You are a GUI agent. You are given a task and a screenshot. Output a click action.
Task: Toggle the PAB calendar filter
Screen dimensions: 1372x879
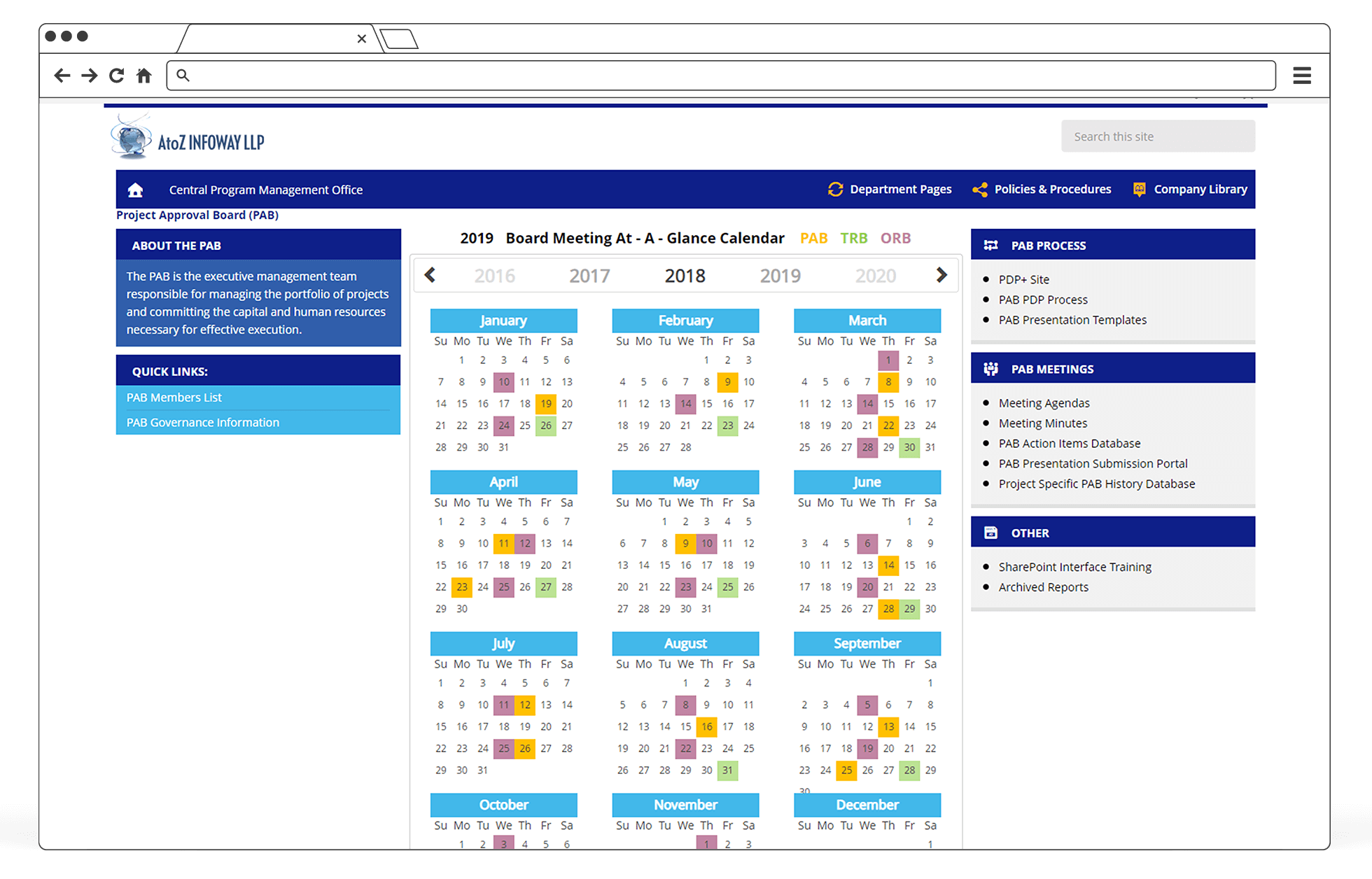click(813, 238)
